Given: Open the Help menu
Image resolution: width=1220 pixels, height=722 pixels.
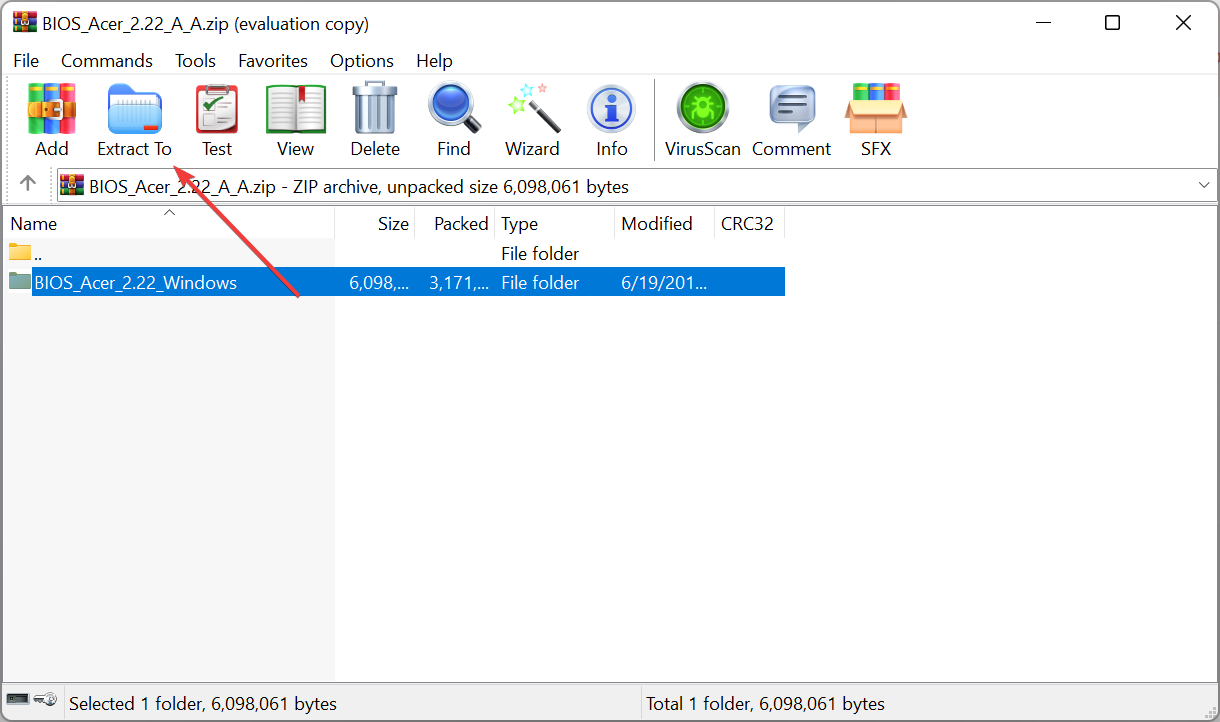Looking at the screenshot, I should click(434, 61).
